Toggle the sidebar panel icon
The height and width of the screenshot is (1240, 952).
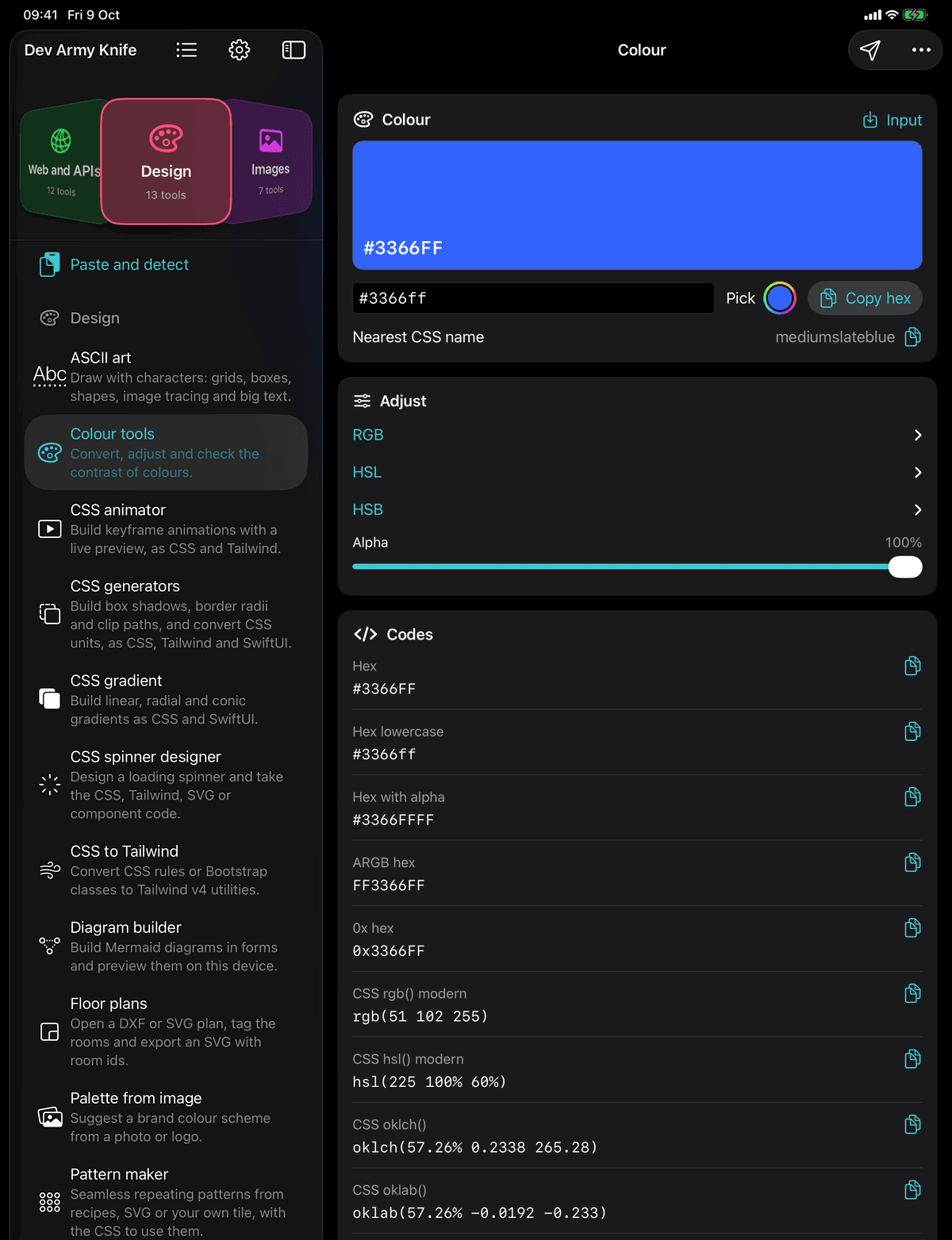click(294, 50)
